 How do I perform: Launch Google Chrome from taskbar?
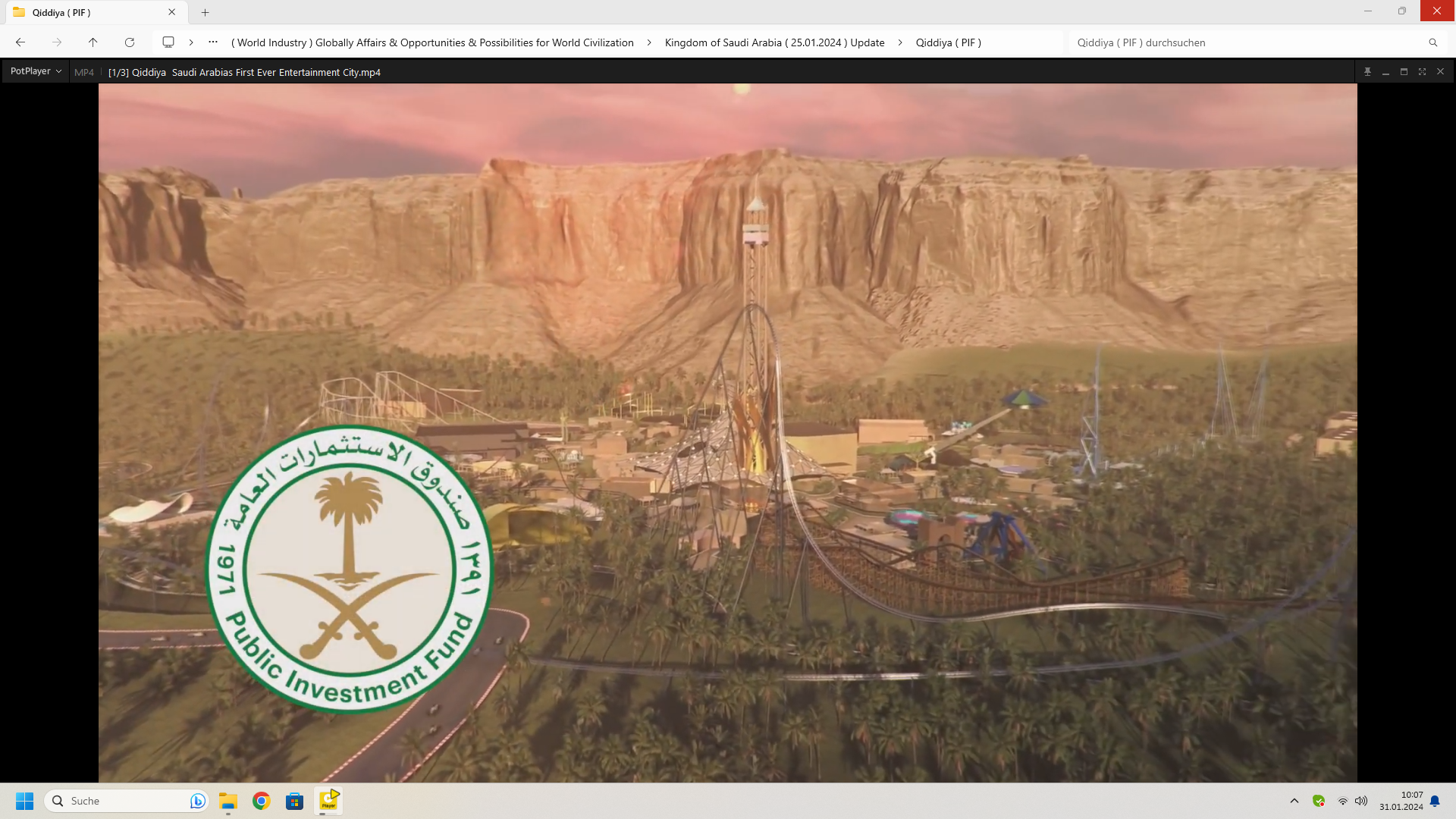[x=262, y=801]
